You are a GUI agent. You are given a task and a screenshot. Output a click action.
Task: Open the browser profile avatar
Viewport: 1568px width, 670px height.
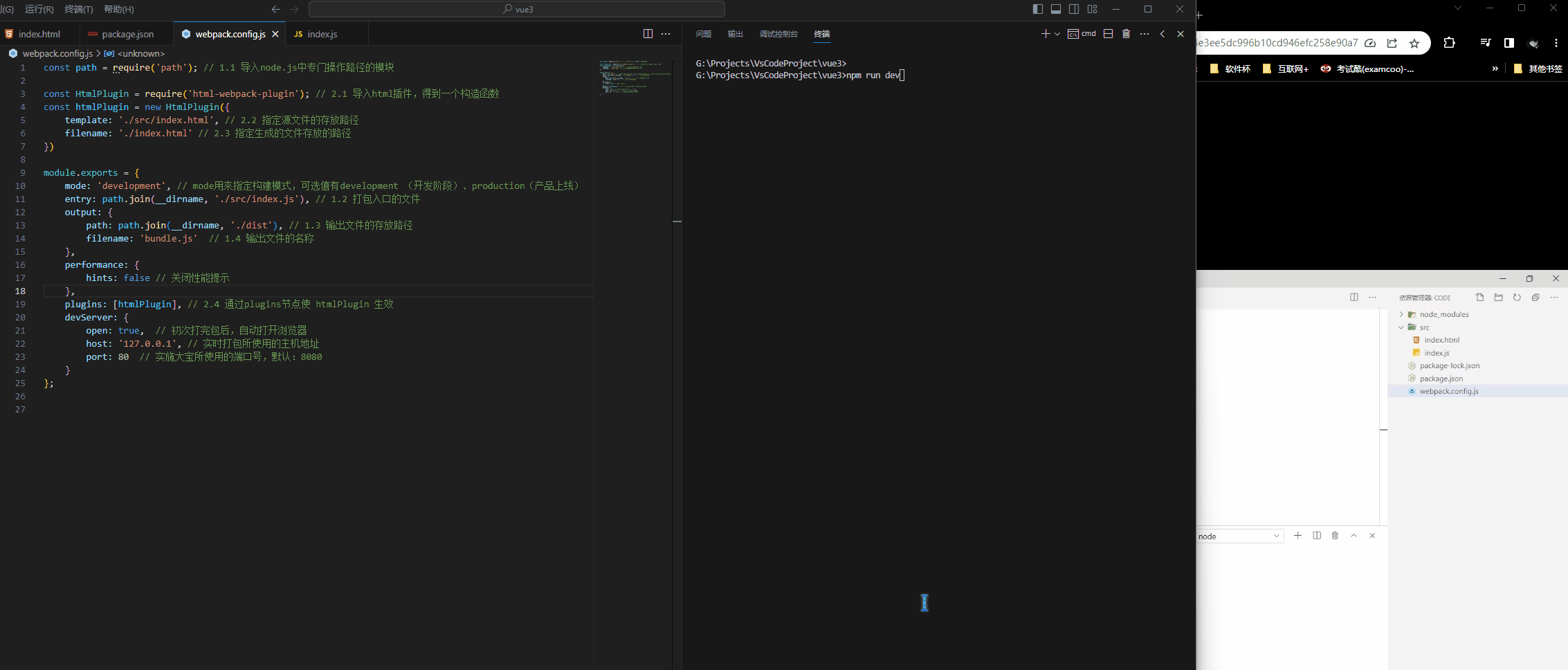[1533, 43]
